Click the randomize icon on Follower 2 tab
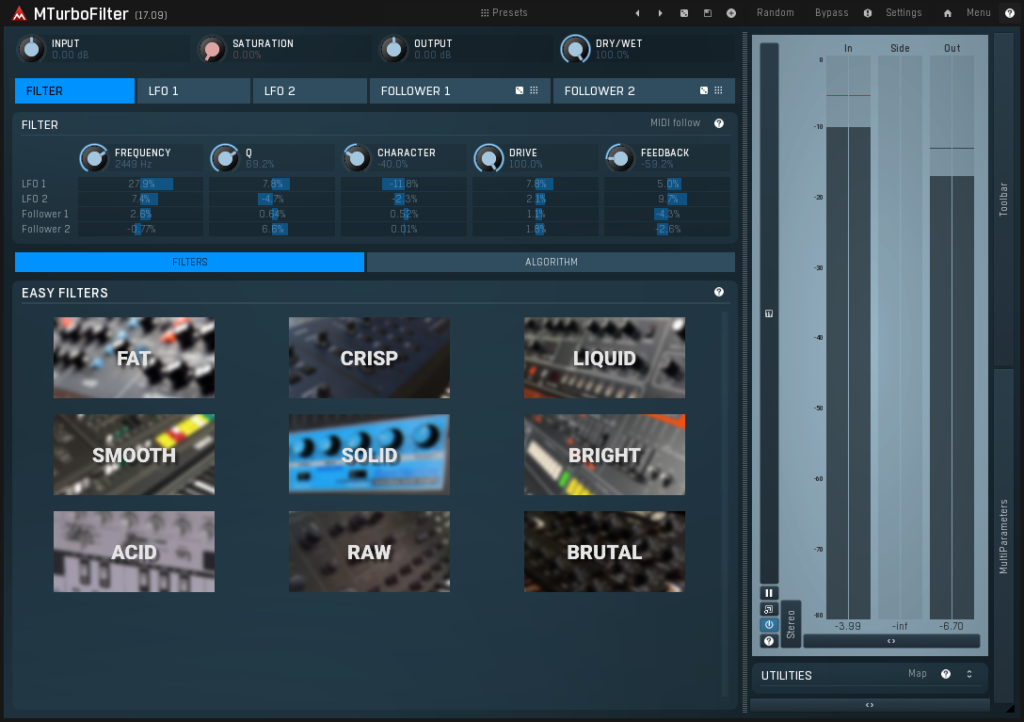Screen dimensions: 1024x722 [703, 91]
